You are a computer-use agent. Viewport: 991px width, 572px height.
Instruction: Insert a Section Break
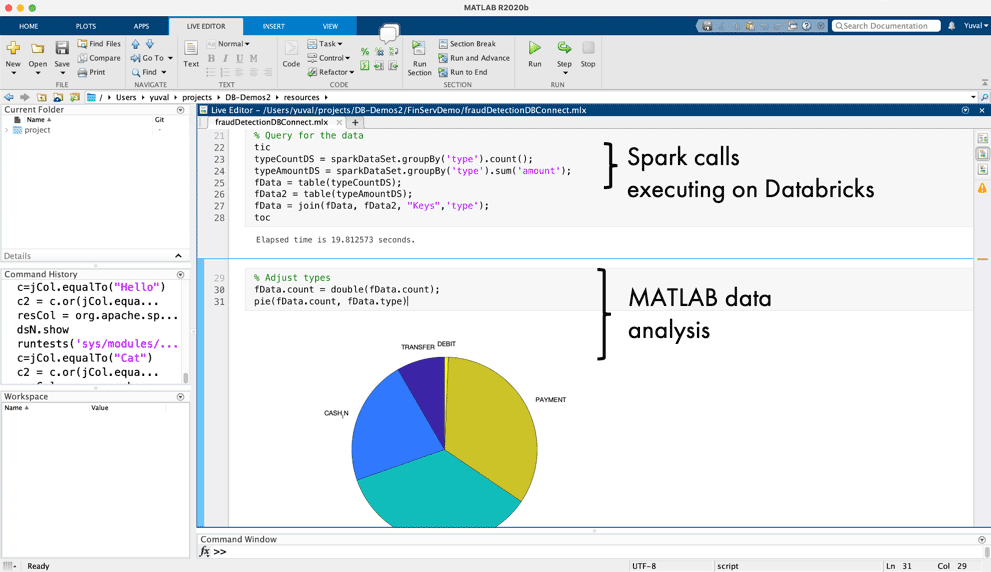pyautogui.click(x=467, y=44)
